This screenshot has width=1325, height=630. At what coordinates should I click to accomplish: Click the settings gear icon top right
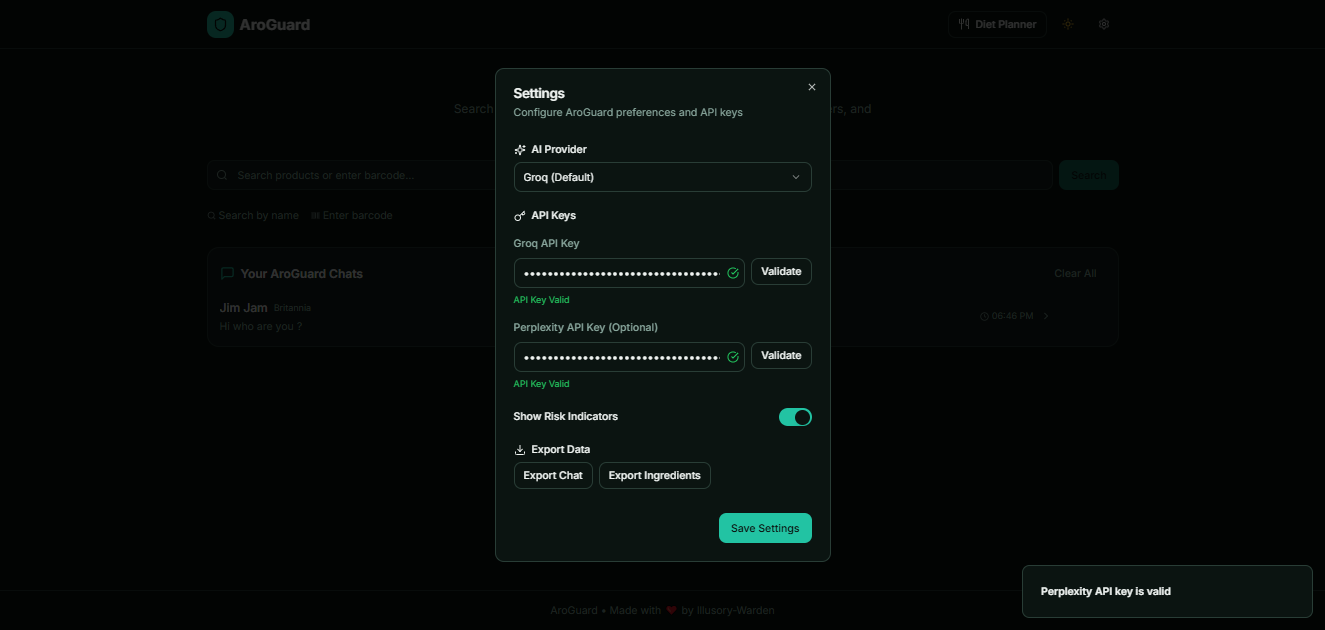tap(1103, 23)
